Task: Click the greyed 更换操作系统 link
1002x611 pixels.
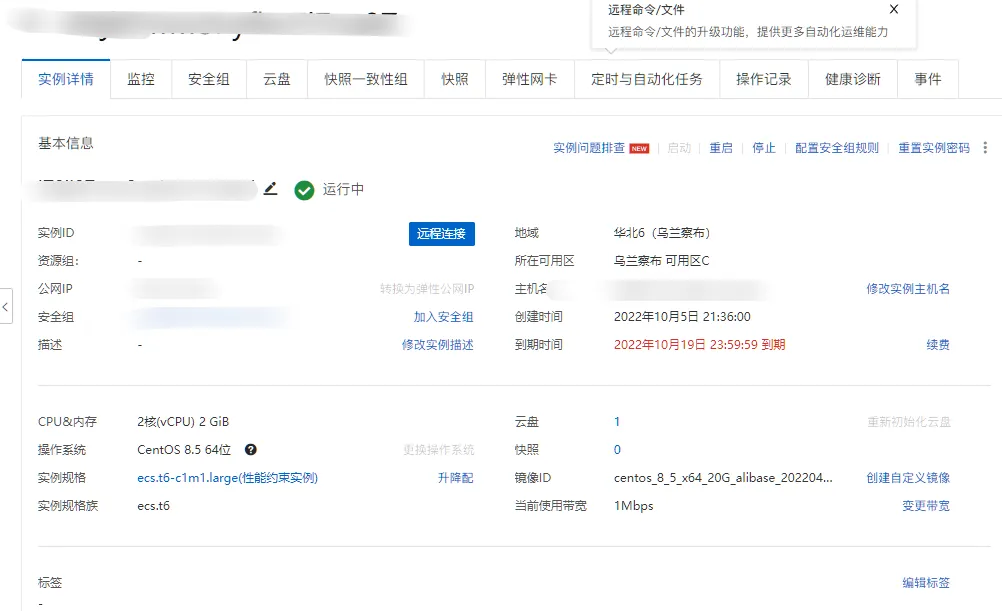Action: click(438, 449)
